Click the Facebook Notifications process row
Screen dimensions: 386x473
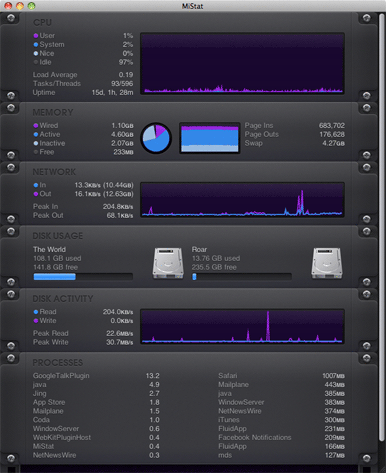[281, 438]
